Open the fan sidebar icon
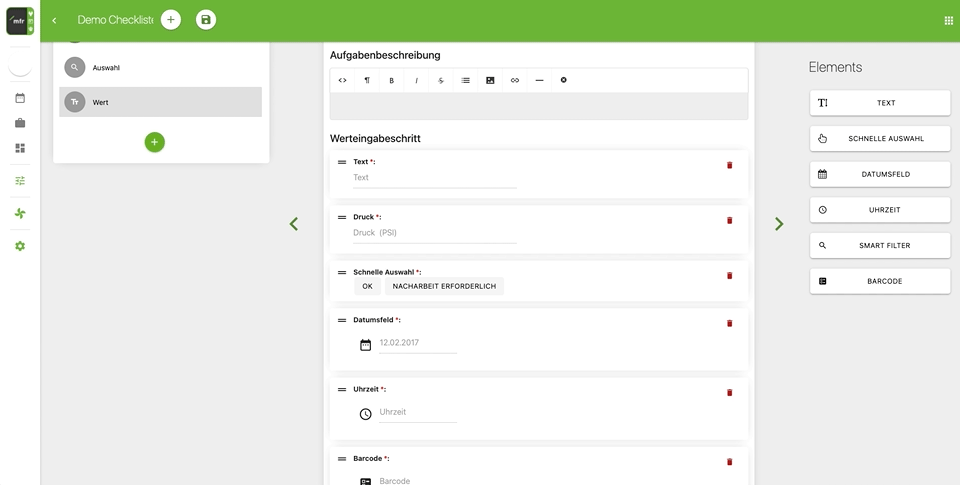This screenshot has height=485, width=960. coord(20,213)
